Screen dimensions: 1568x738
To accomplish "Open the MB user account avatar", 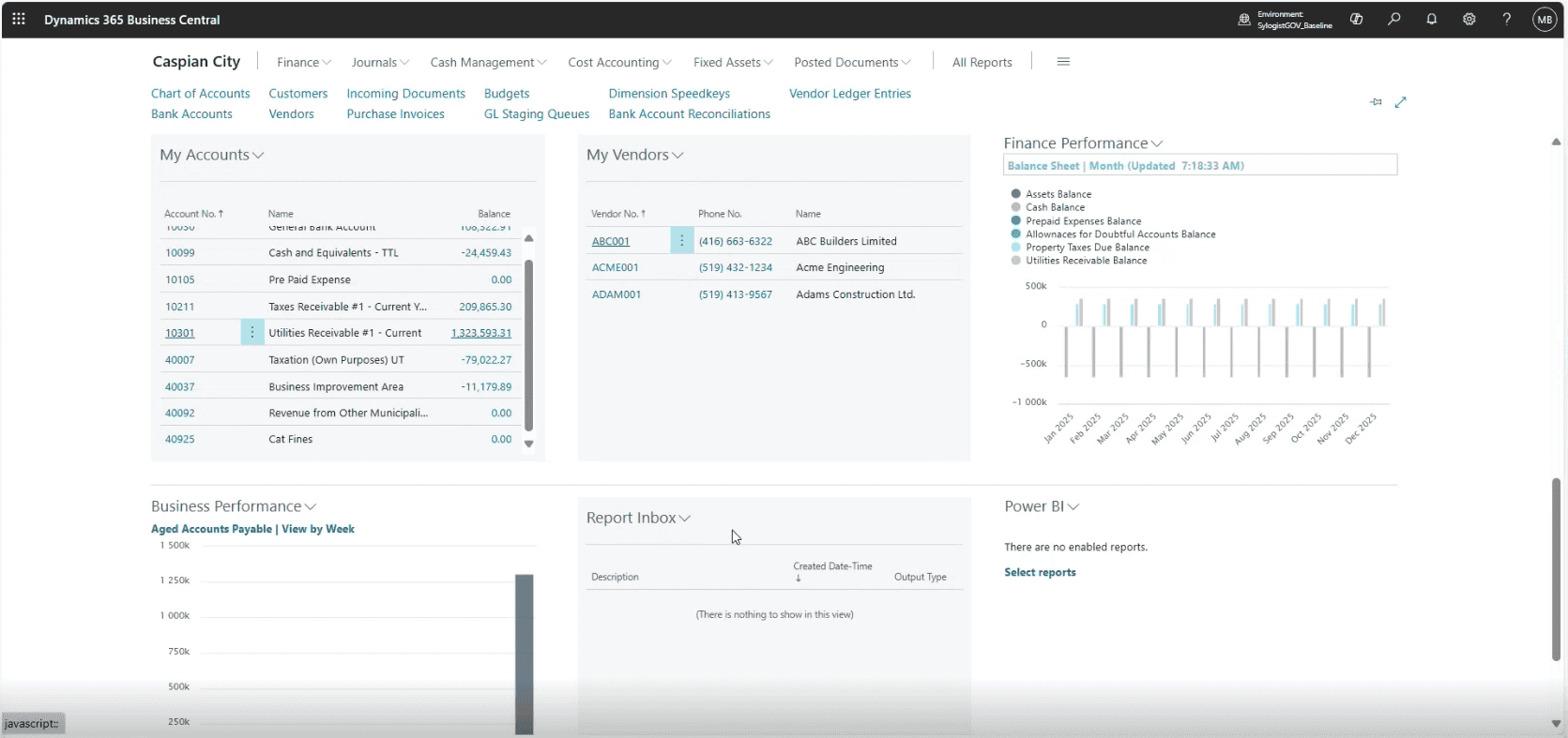I will pos(1545,20).
